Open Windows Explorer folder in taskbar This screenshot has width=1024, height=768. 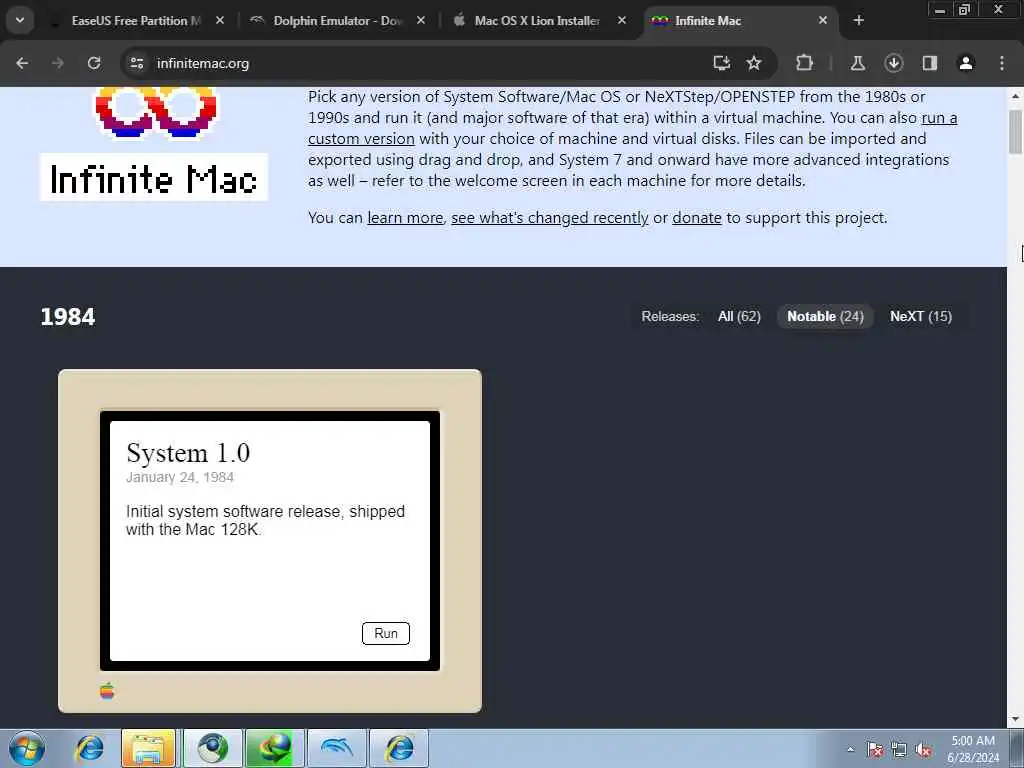(149, 748)
